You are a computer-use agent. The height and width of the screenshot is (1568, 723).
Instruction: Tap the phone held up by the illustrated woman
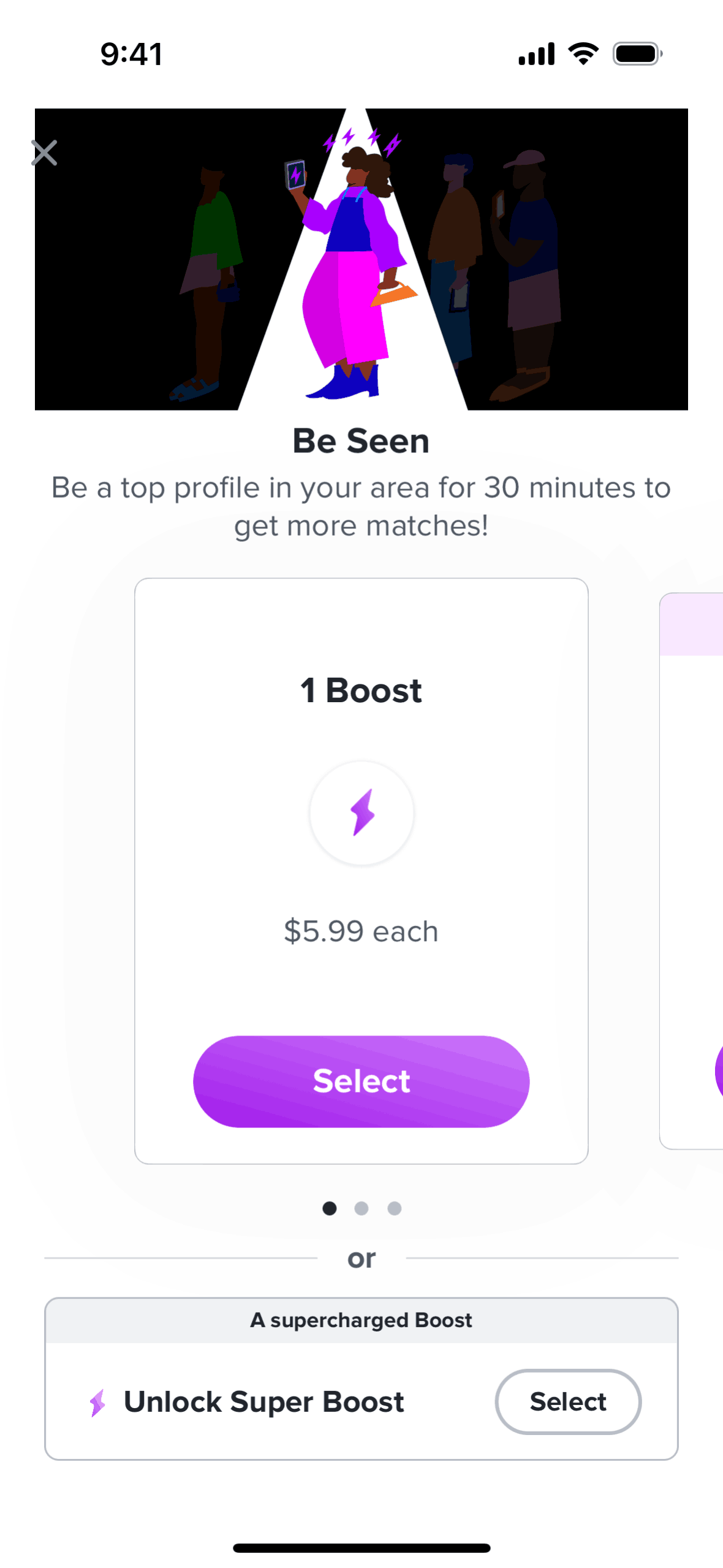(x=295, y=175)
